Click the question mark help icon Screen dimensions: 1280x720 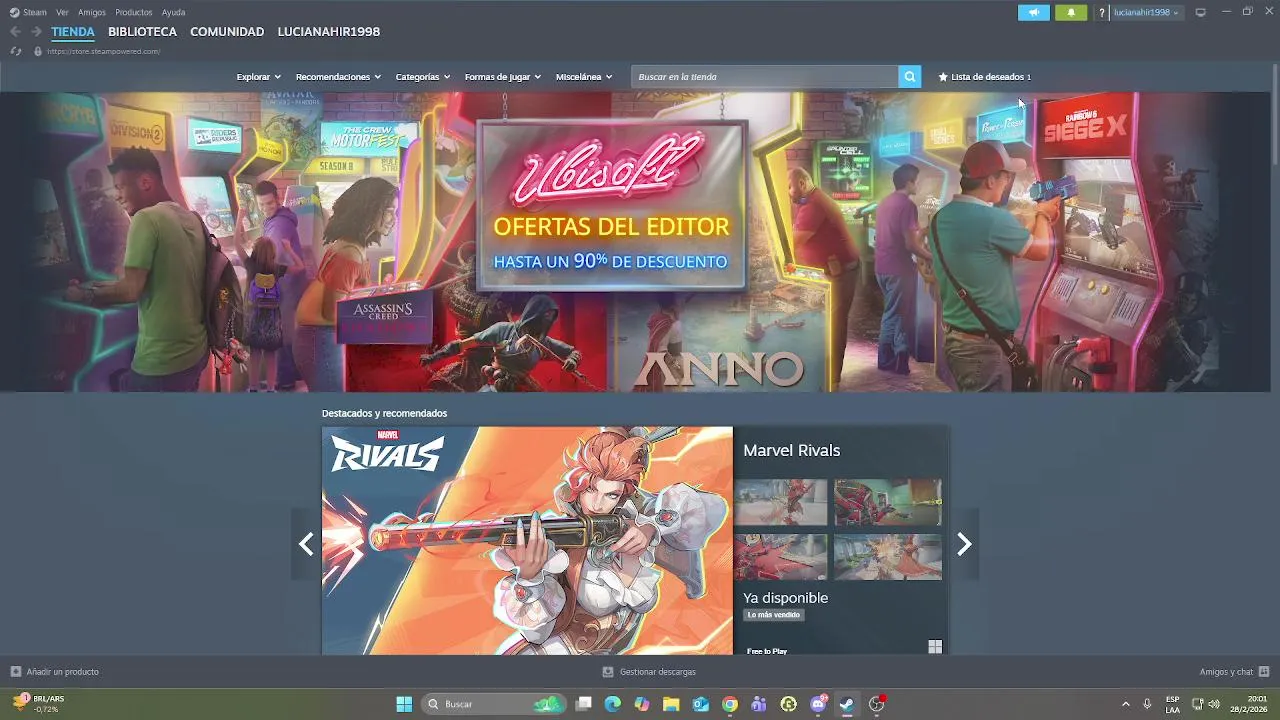pyautogui.click(x=1102, y=13)
